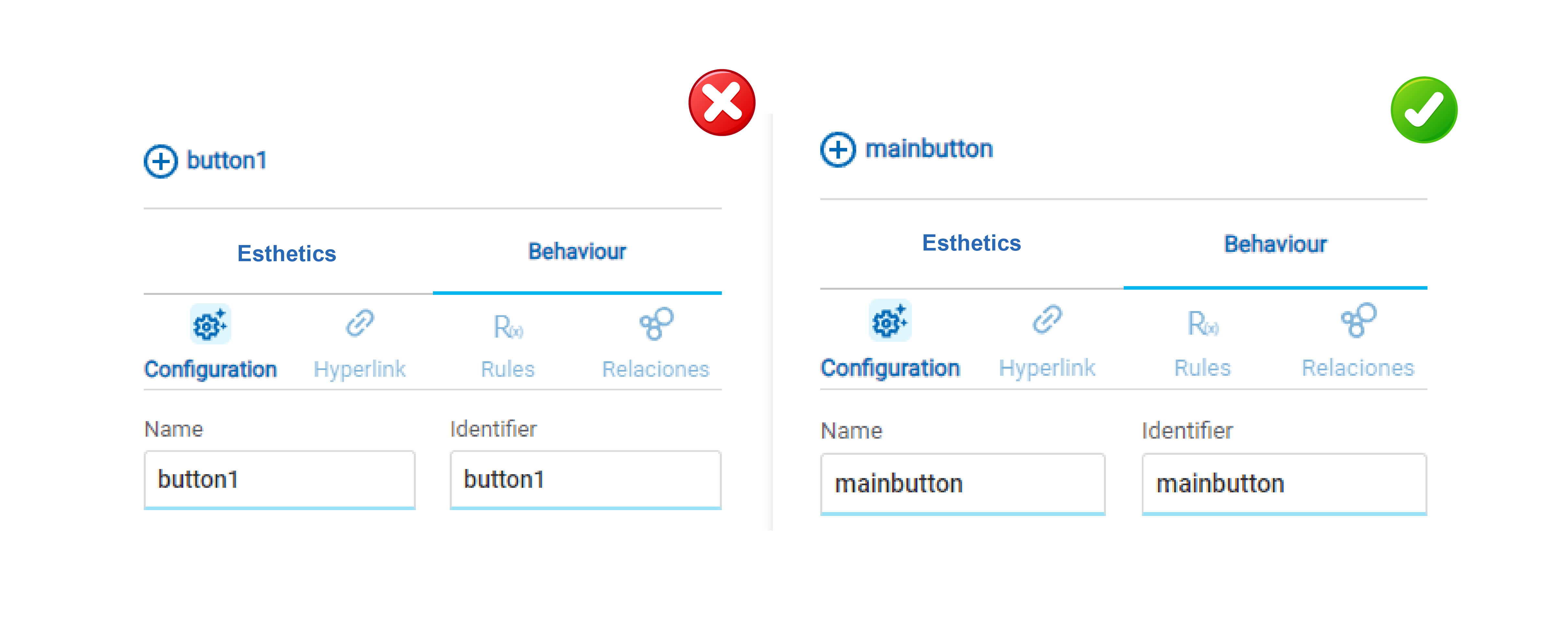Switch to Esthetics tab in button1 panel
The image size is (1568, 626).
coord(287,253)
